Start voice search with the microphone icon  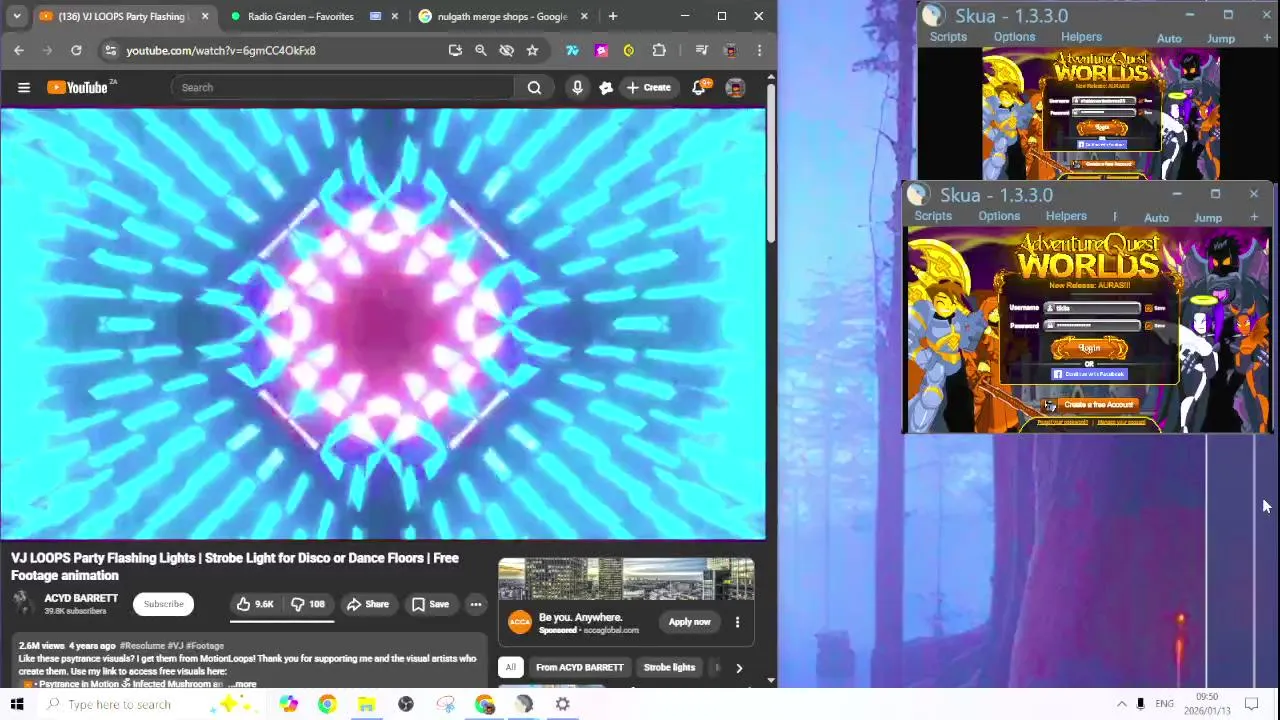(x=577, y=87)
